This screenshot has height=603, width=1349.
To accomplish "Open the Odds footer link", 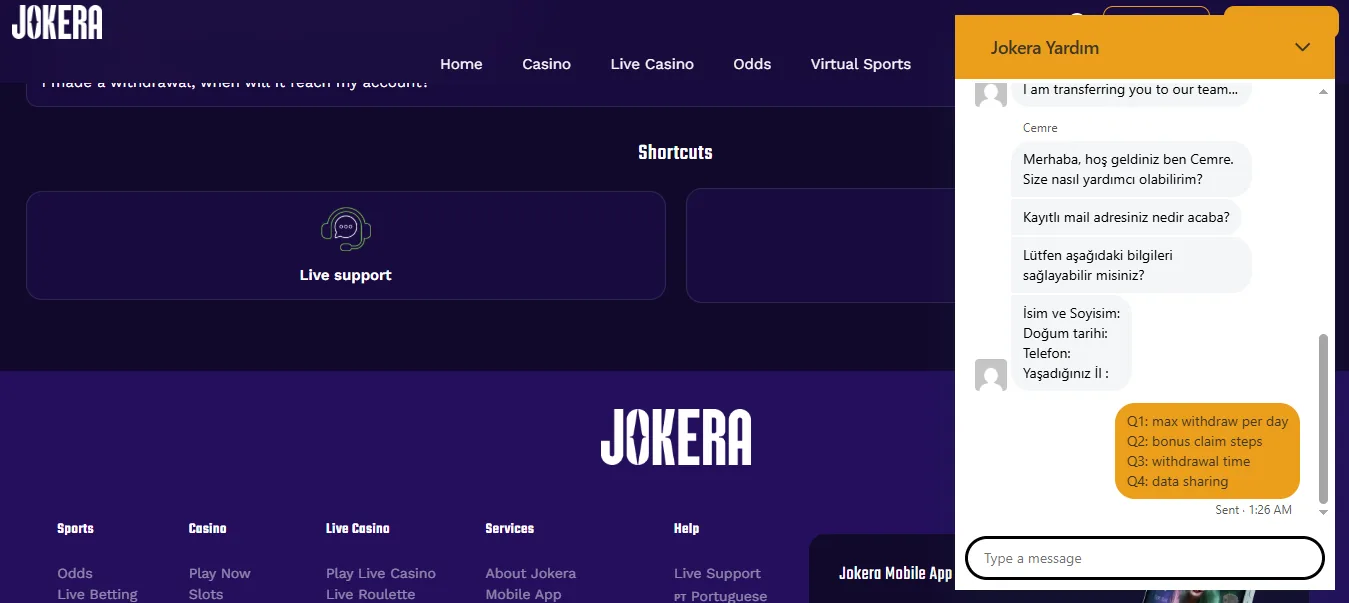I will pos(75,573).
